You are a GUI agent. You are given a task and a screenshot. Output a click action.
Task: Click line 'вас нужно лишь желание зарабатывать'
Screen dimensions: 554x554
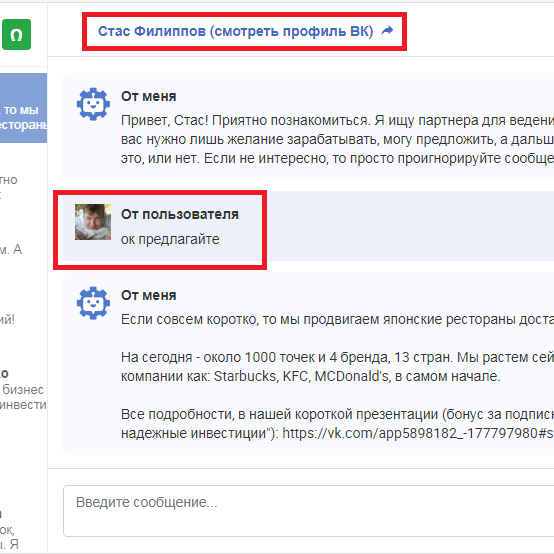click(337, 139)
